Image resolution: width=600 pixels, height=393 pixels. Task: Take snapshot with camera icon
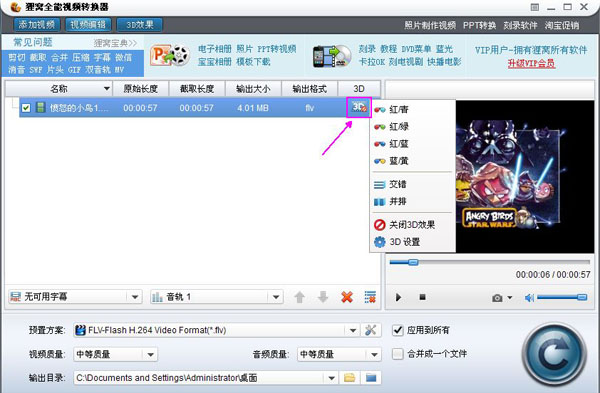(497, 297)
